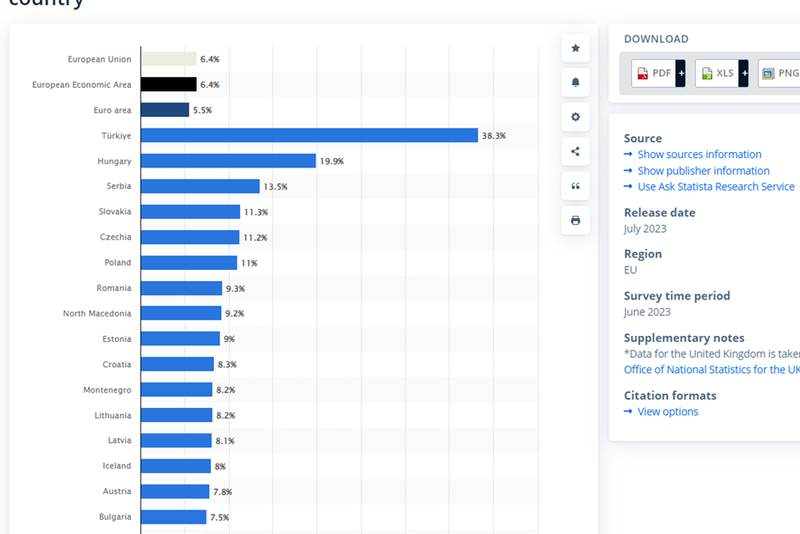Select the Hungary bar in chart
This screenshot has width=800, height=534.
click(228, 161)
